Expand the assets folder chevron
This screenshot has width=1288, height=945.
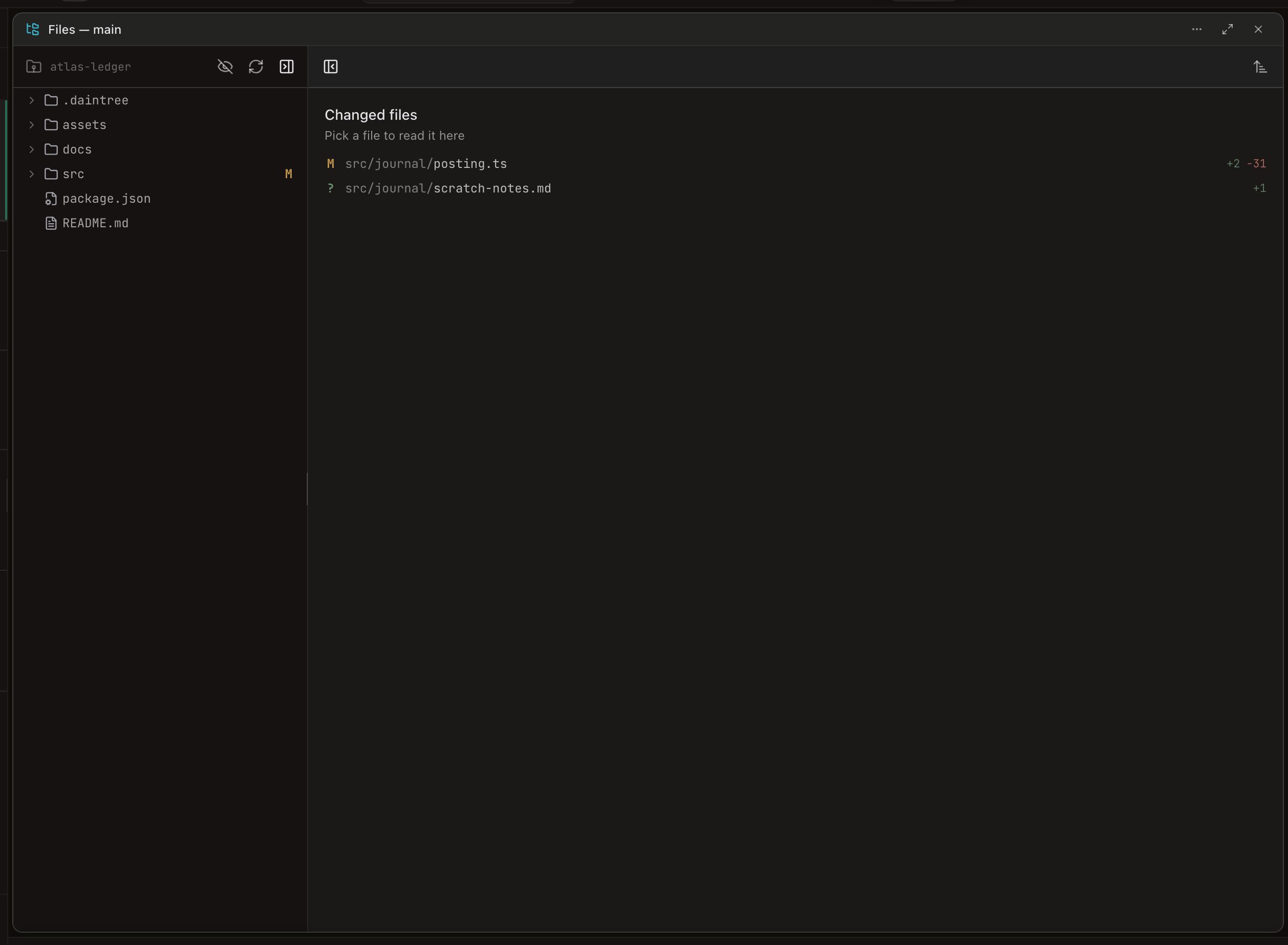[32, 125]
